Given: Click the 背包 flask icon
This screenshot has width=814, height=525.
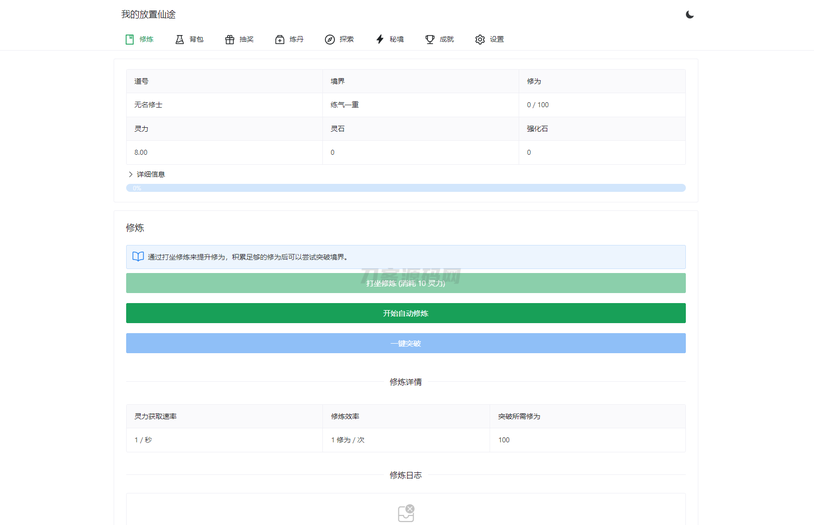Looking at the screenshot, I should coord(180,40).
